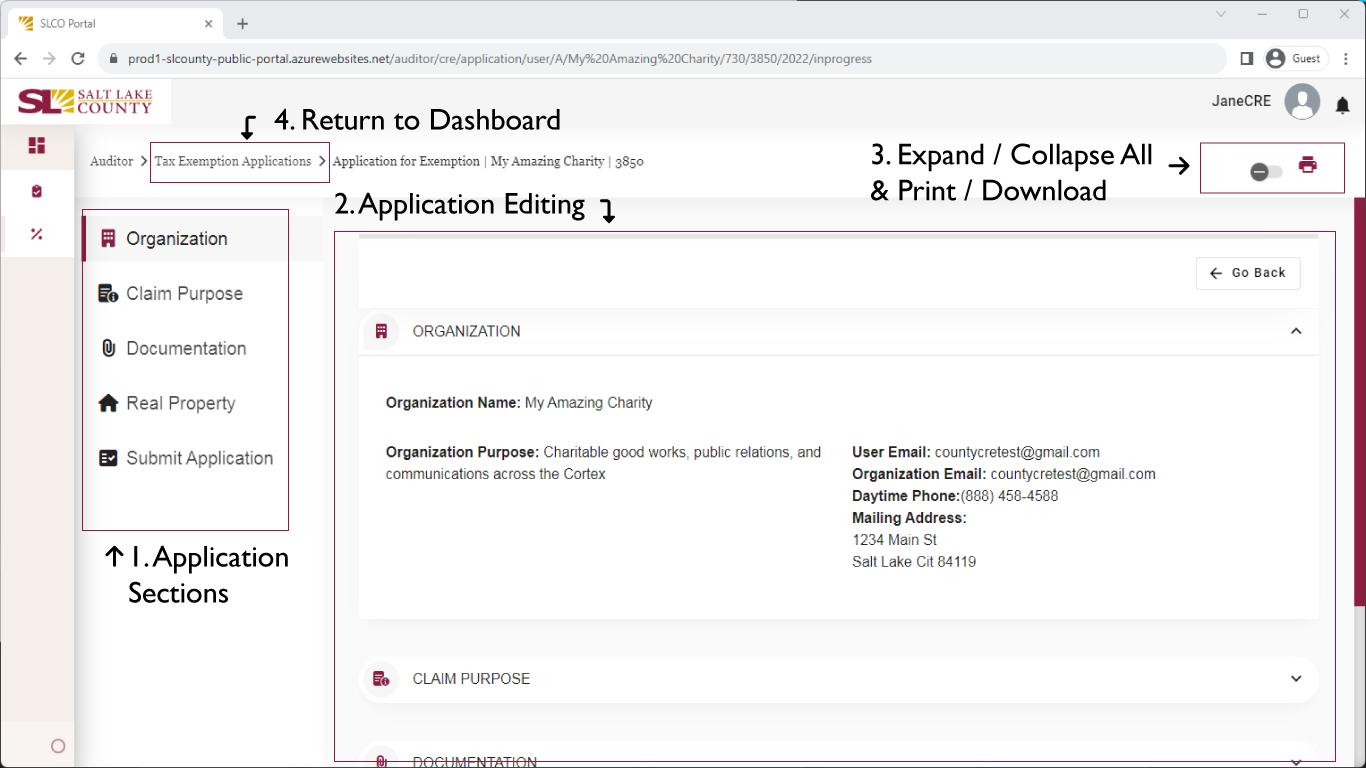The height and width of the screenshot is (768, 1366).
Task: Click the browser address bar URL
Action: pos(500,59)
